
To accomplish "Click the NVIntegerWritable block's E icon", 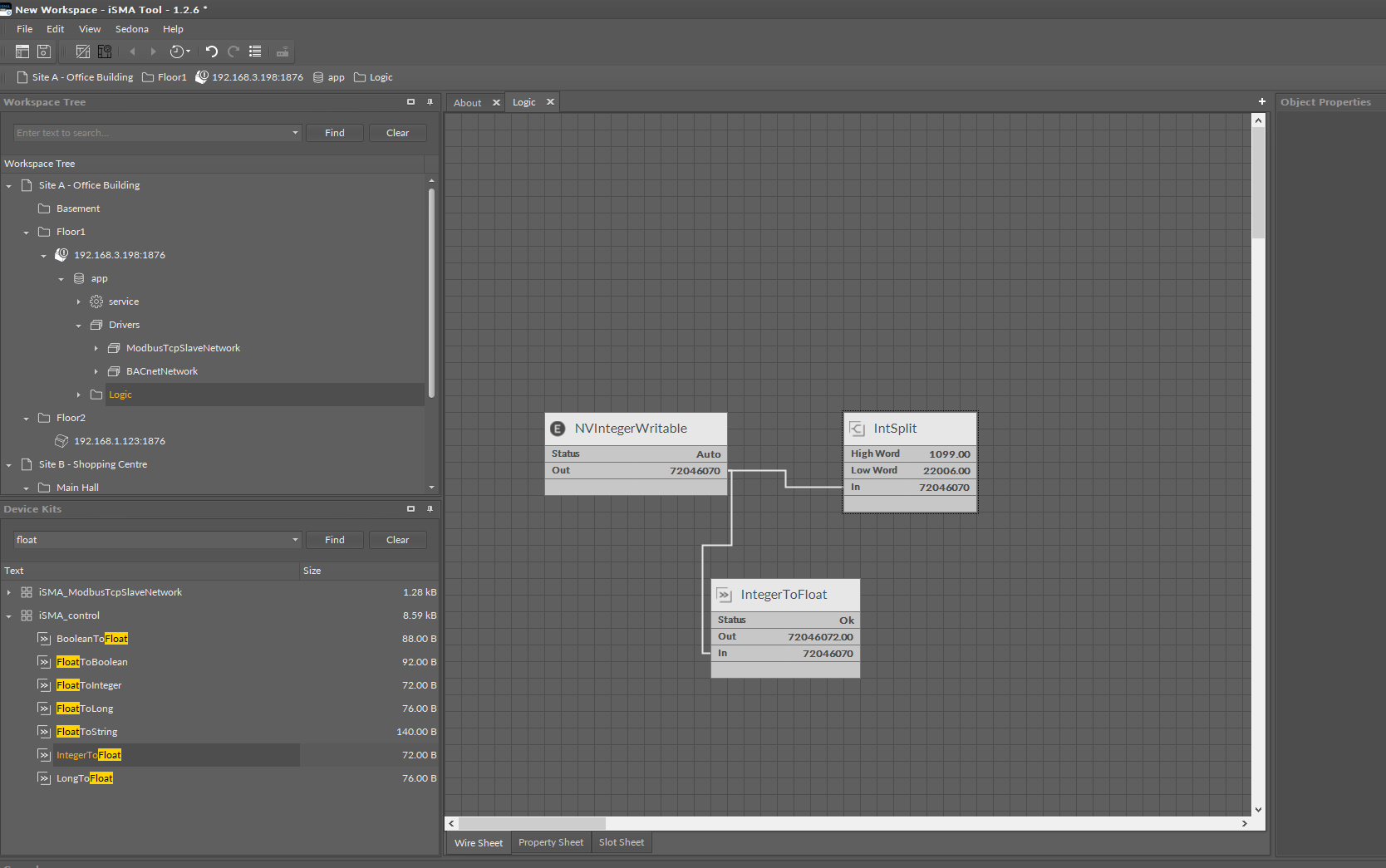I will (558, 429).
